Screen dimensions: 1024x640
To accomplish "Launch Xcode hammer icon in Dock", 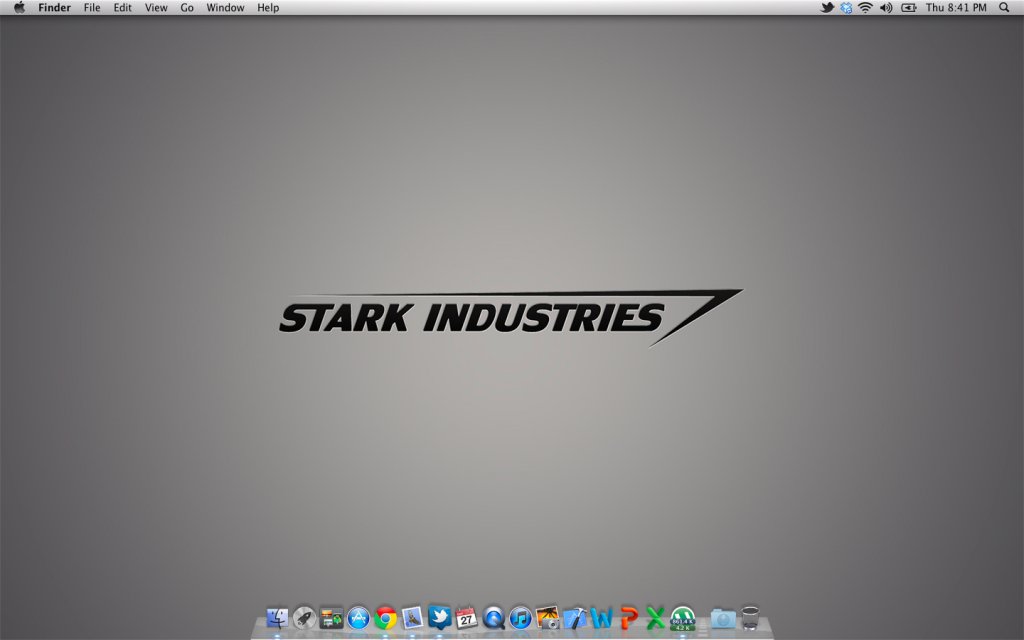I will coord(575,617).
